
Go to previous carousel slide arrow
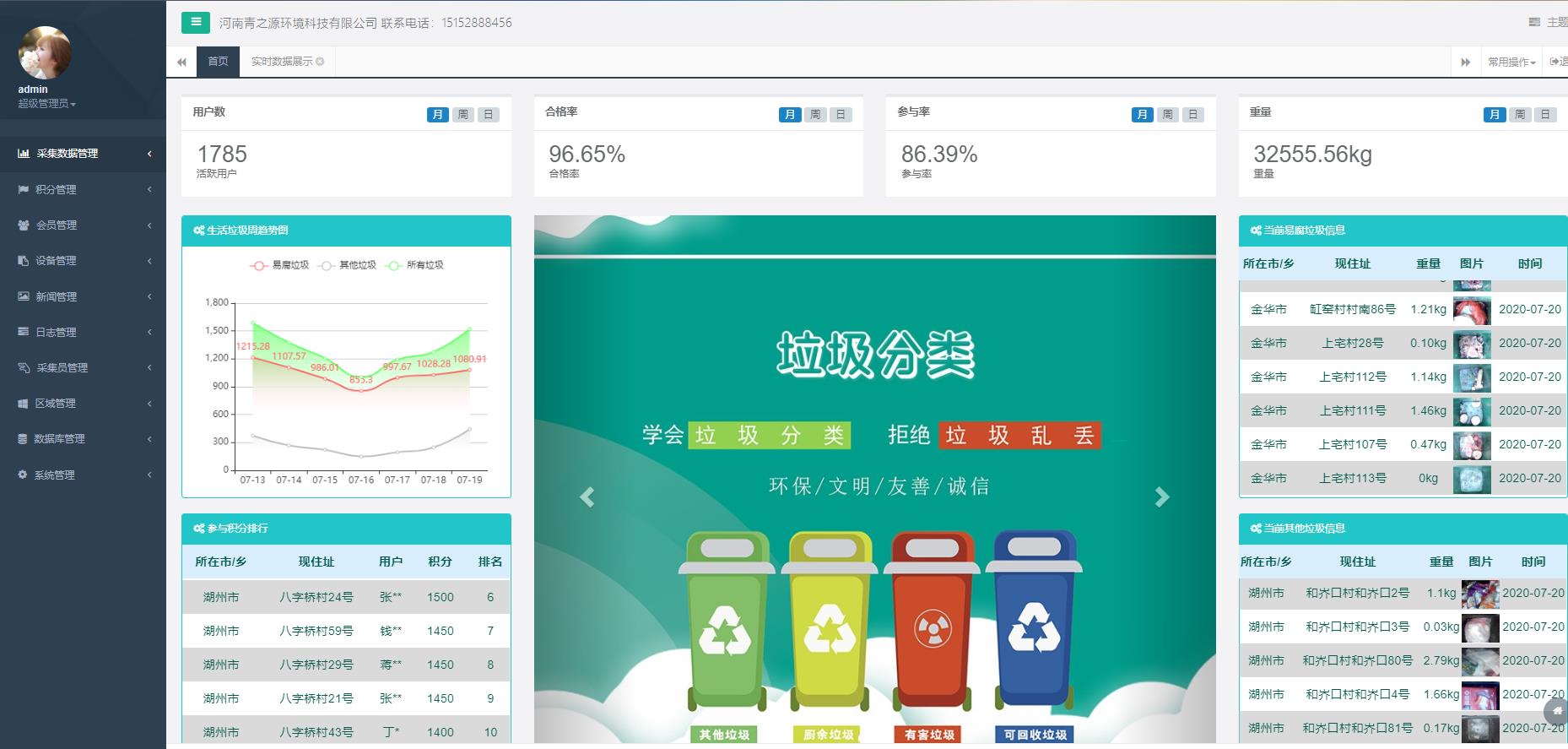tap(587, 497)
